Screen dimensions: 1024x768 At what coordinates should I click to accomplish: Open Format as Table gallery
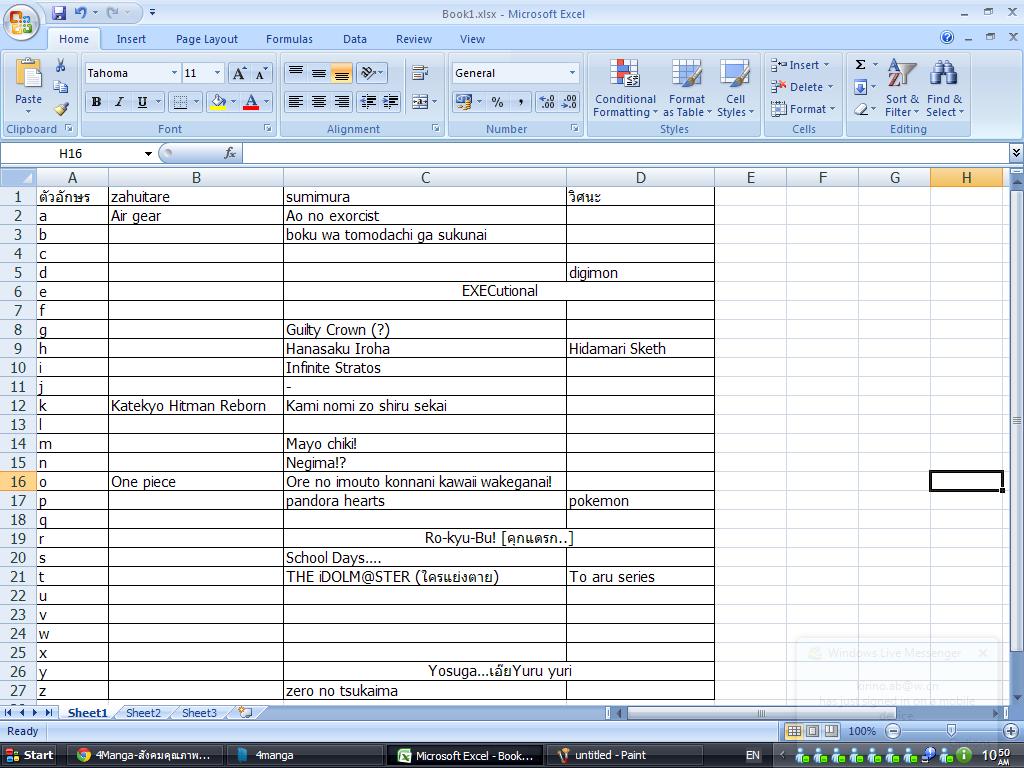687,88
